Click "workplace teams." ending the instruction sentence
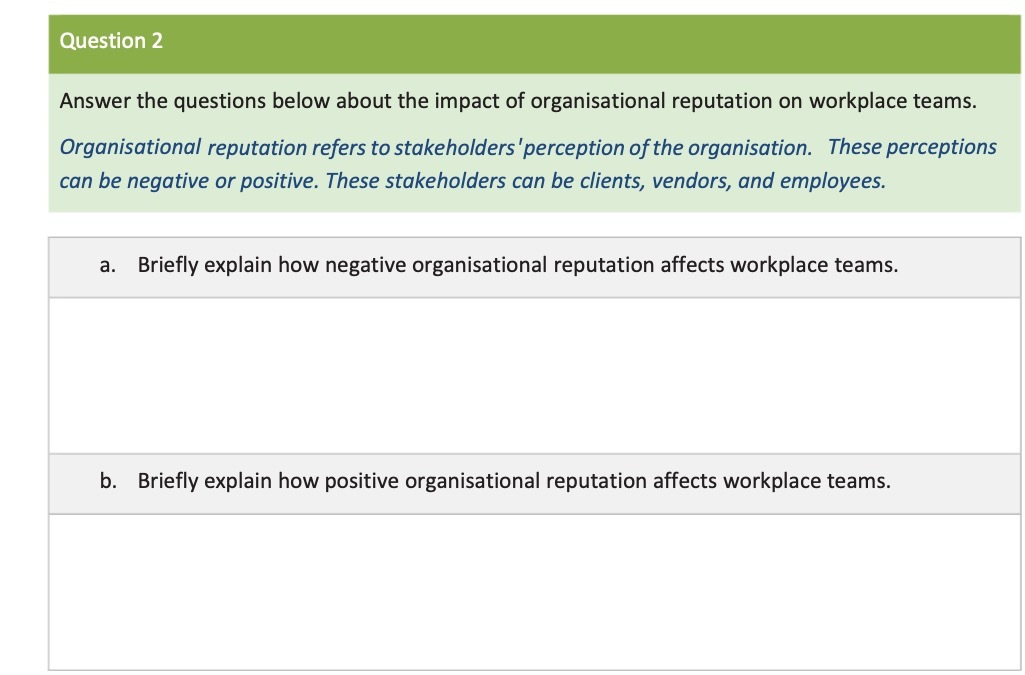1025x675 pixels. coord(893,101)
